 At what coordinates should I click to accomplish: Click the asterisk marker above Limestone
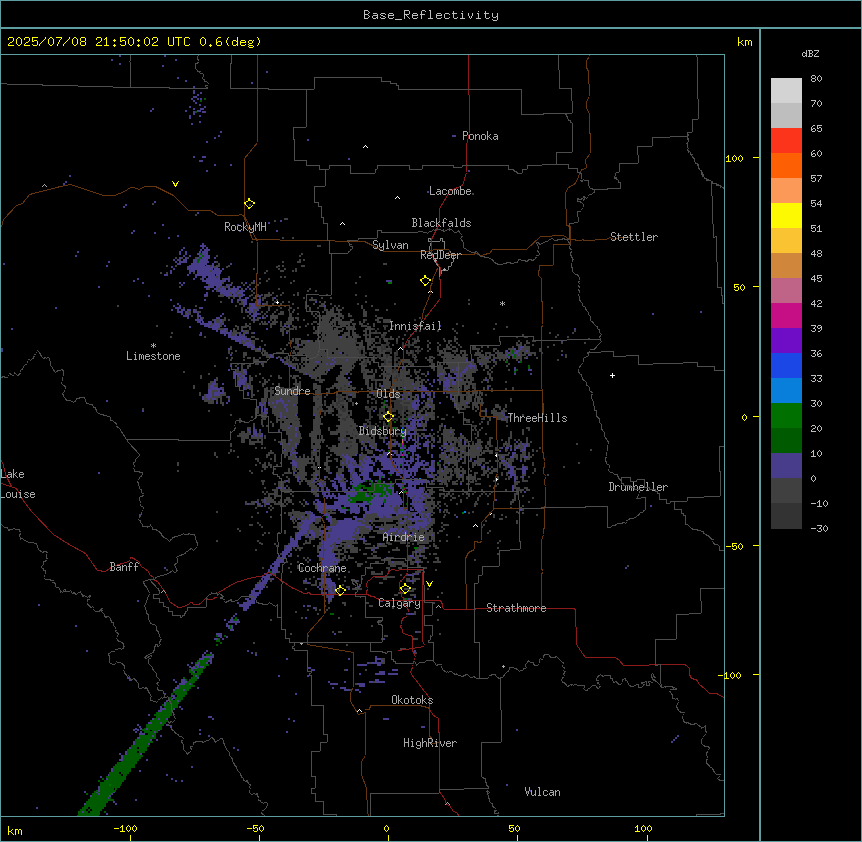click(153, 346)
